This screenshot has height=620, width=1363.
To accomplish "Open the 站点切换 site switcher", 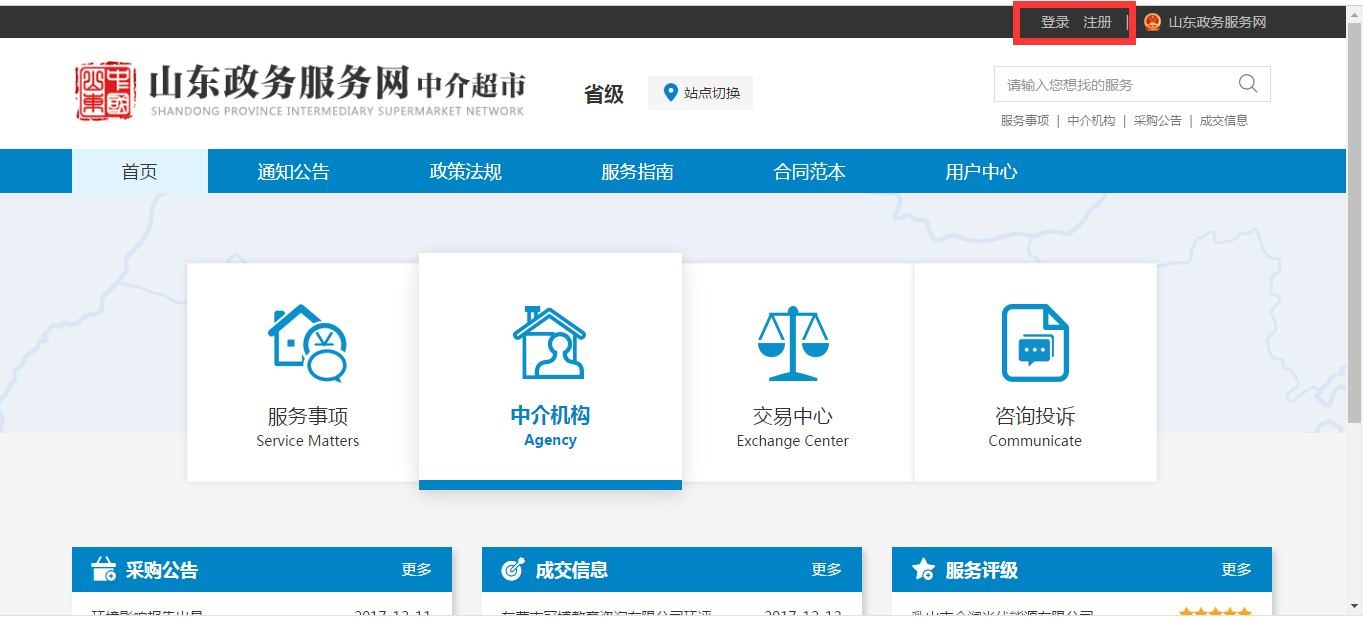I will click(700, 93).
